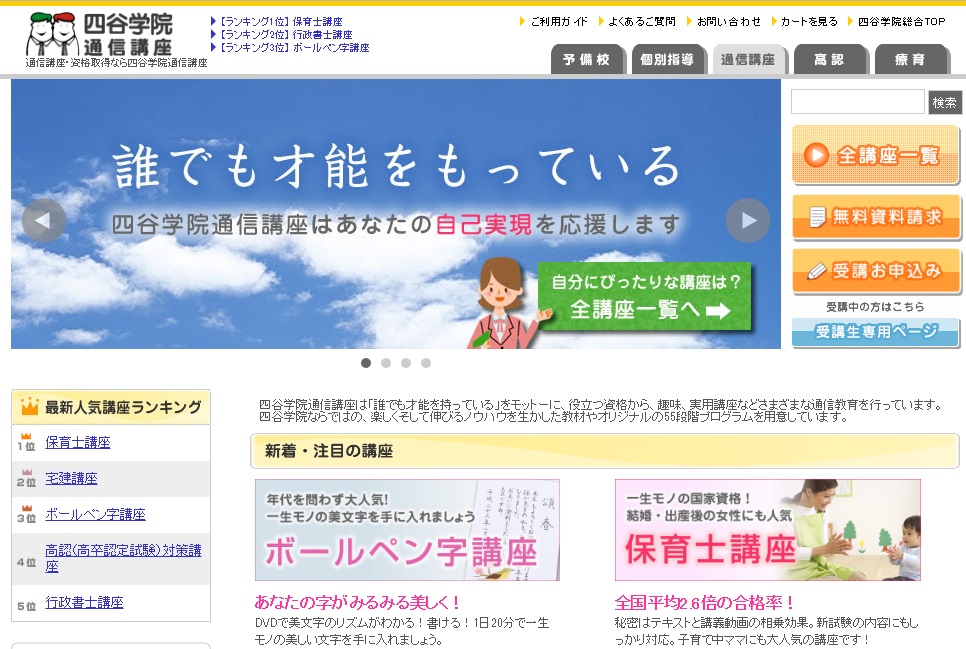This screenshot has width=966, height=649.
Task: Open ランキング1位 保育士講座 header link
Action: [x=281, y=22]
